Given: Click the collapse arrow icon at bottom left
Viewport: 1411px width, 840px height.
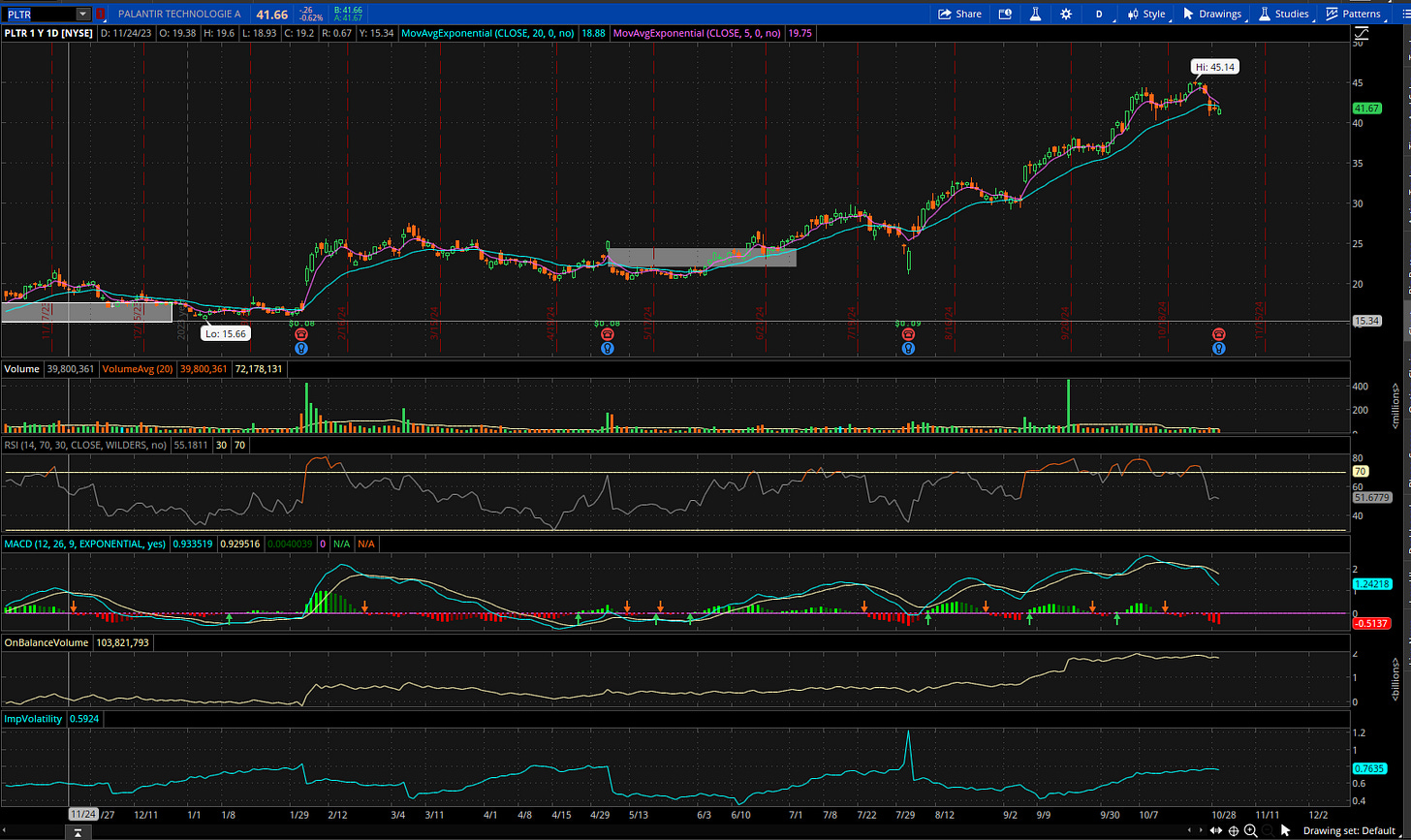Looking at the screenshot, I should pos(78,831).
